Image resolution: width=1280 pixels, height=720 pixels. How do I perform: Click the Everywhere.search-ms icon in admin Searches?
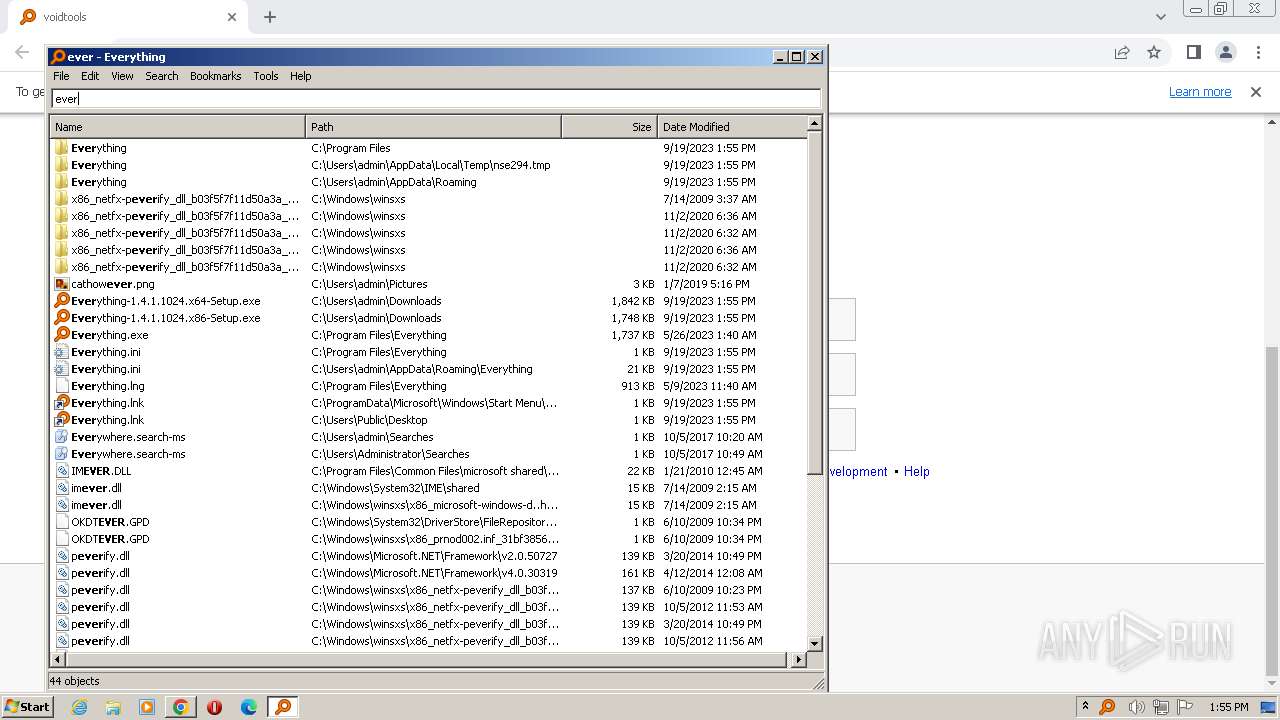[61, 437]
